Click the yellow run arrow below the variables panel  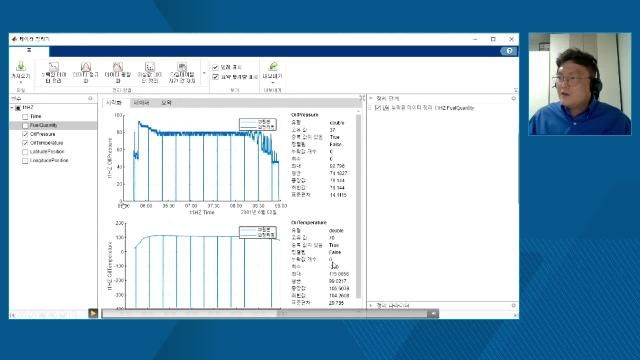(x=93, y=313)
